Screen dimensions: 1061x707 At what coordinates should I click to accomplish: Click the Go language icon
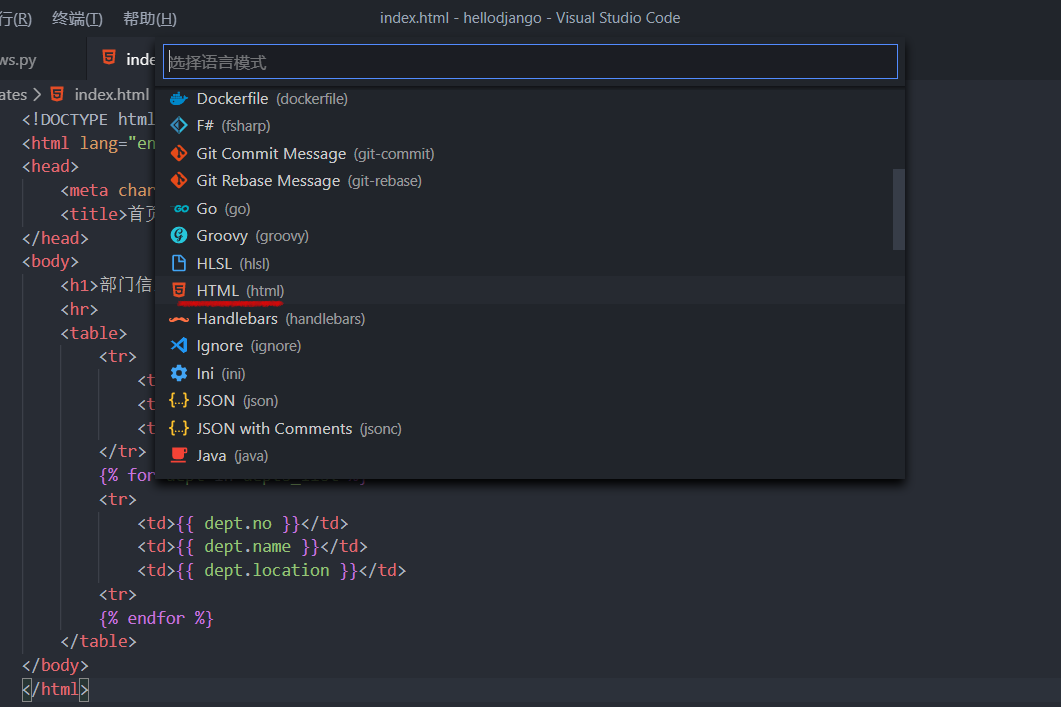[180, 208]
